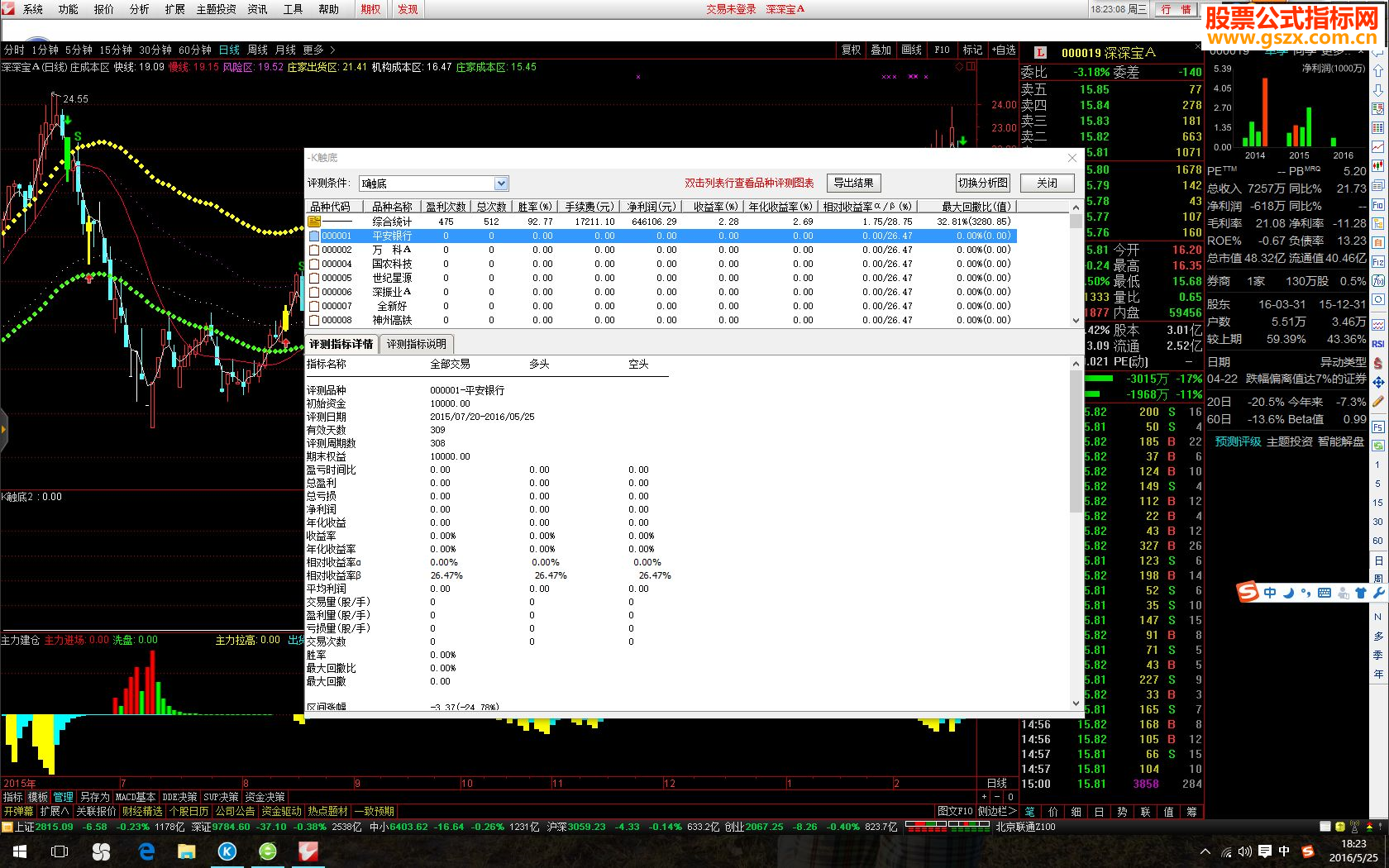This screenshot has width=1389, height=868.
Task: Sort by 胜率(%) column header
Action: click(x=535, y=207)
